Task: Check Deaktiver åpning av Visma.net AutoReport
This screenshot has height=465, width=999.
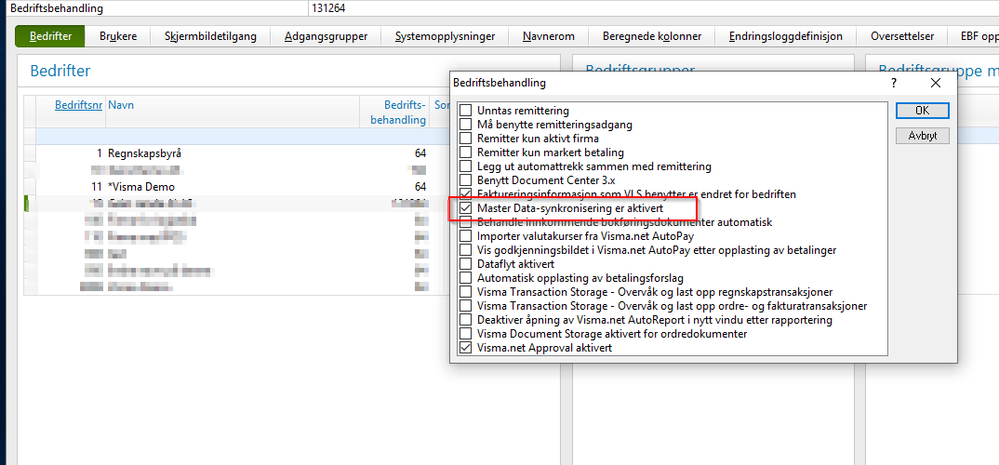Action: [x=466, y=320]
